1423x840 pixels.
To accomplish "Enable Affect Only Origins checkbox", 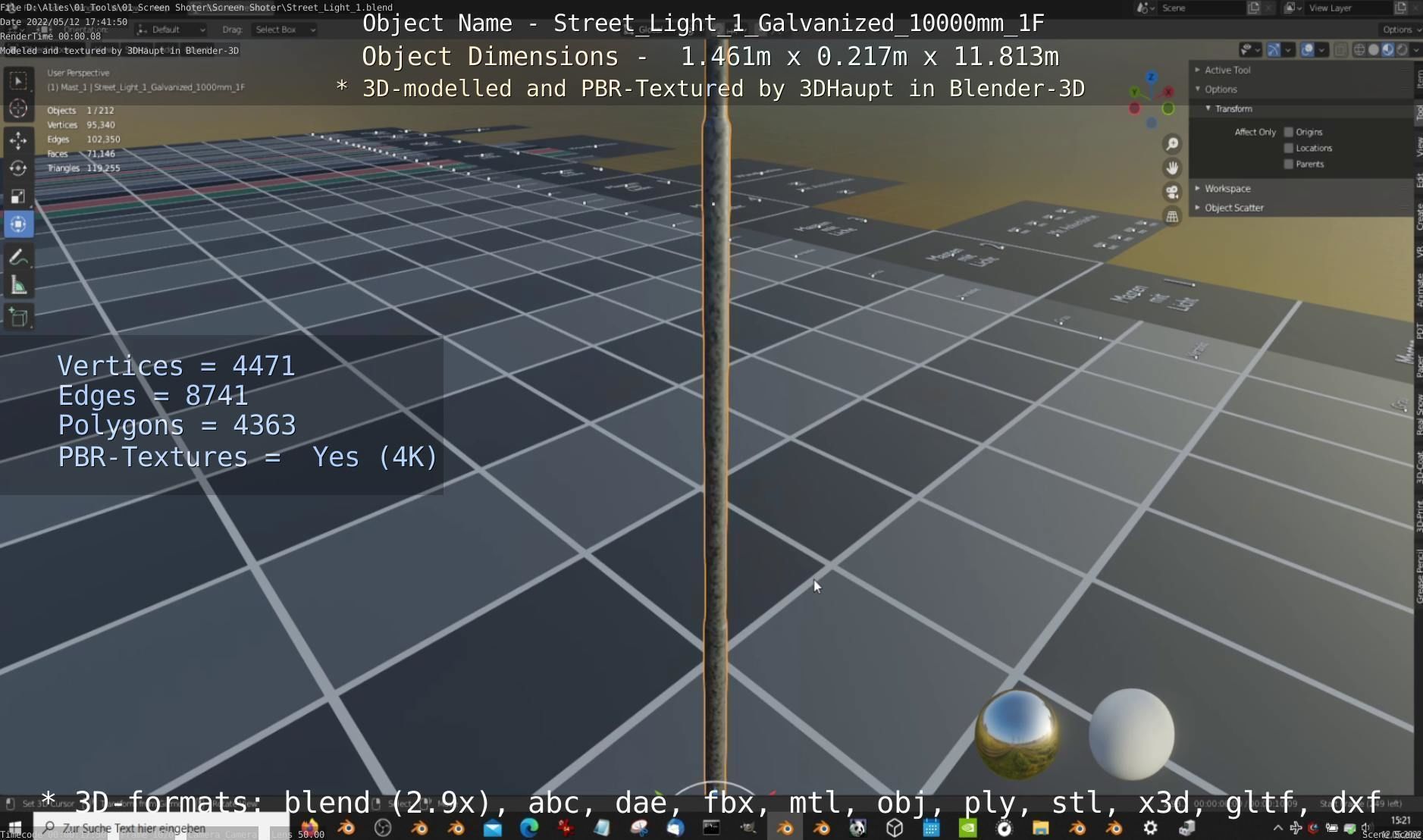I will coord(1288,132).
